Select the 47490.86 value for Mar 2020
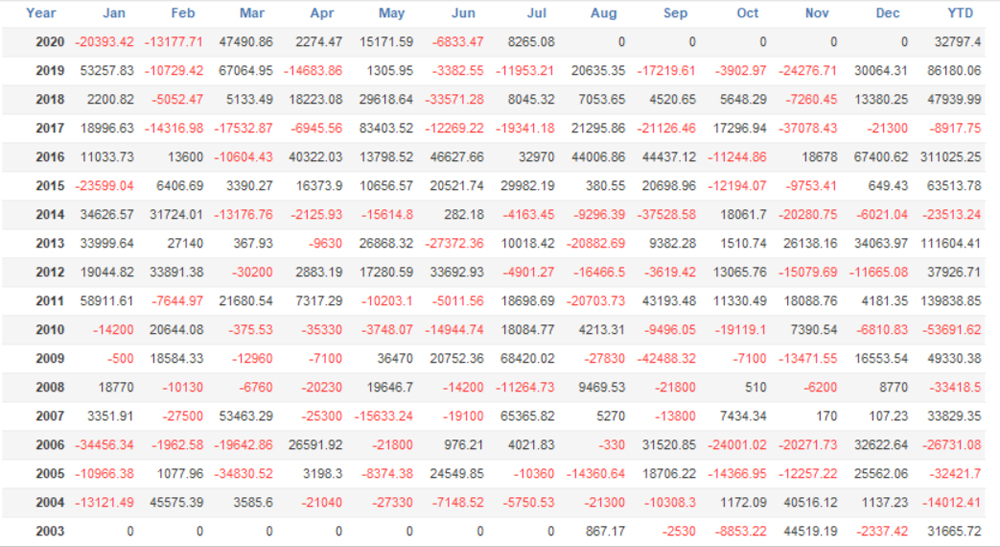 (x=244, y=42)
